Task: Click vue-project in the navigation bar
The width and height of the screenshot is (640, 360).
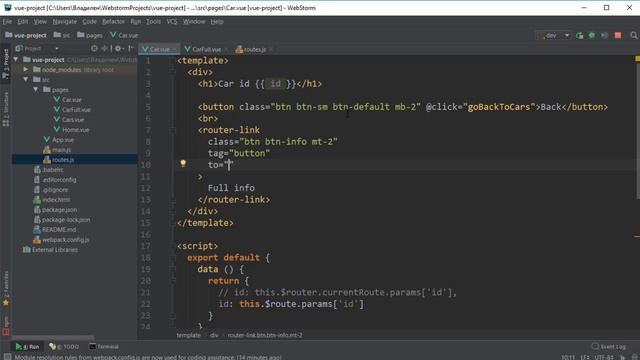Action: (x=26, y=36)
